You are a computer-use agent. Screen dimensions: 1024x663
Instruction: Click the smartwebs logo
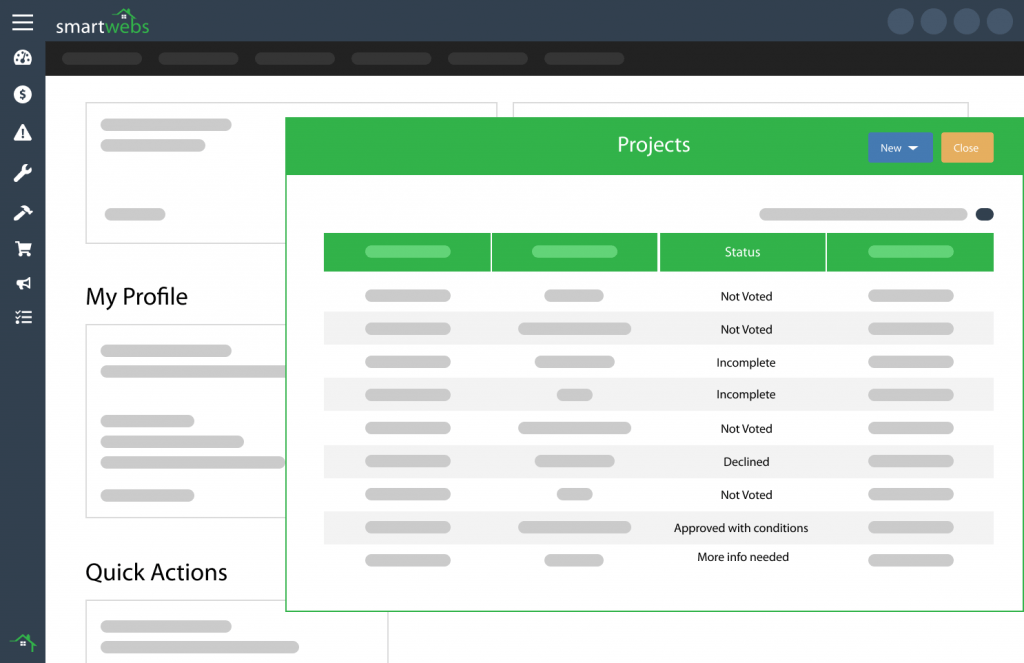coord(102,21)
